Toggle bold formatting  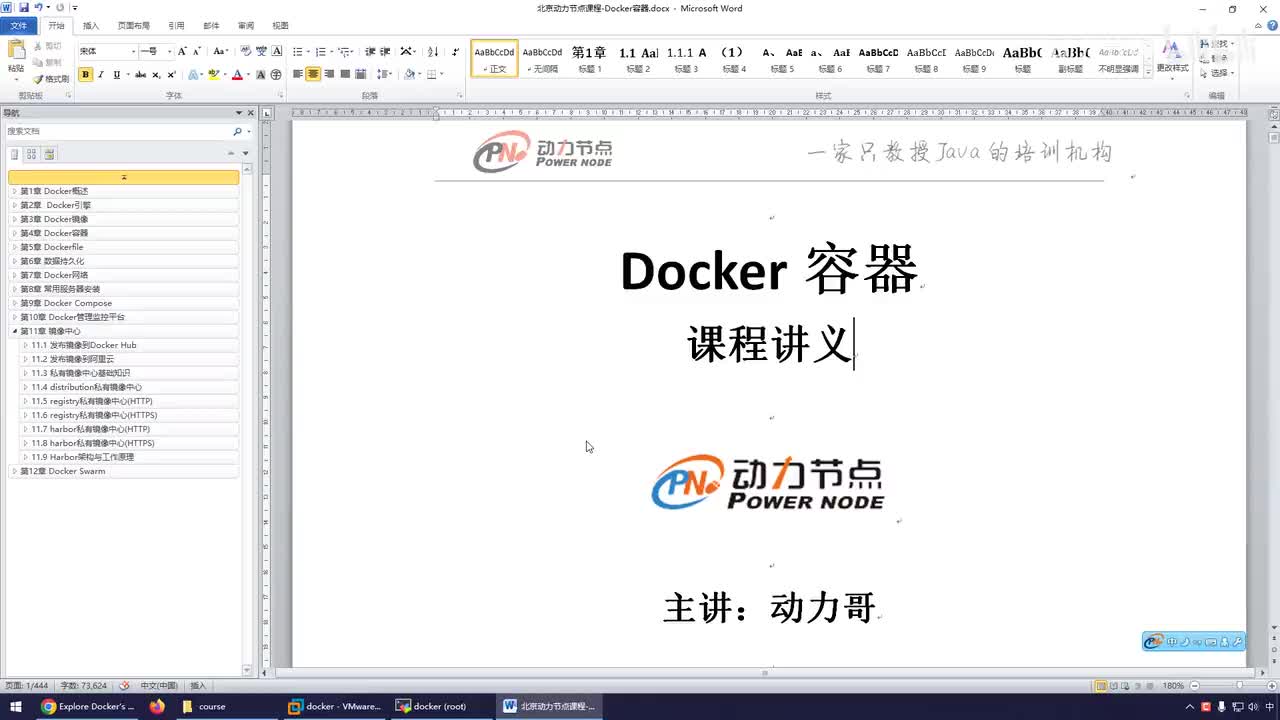coord(85,75)
